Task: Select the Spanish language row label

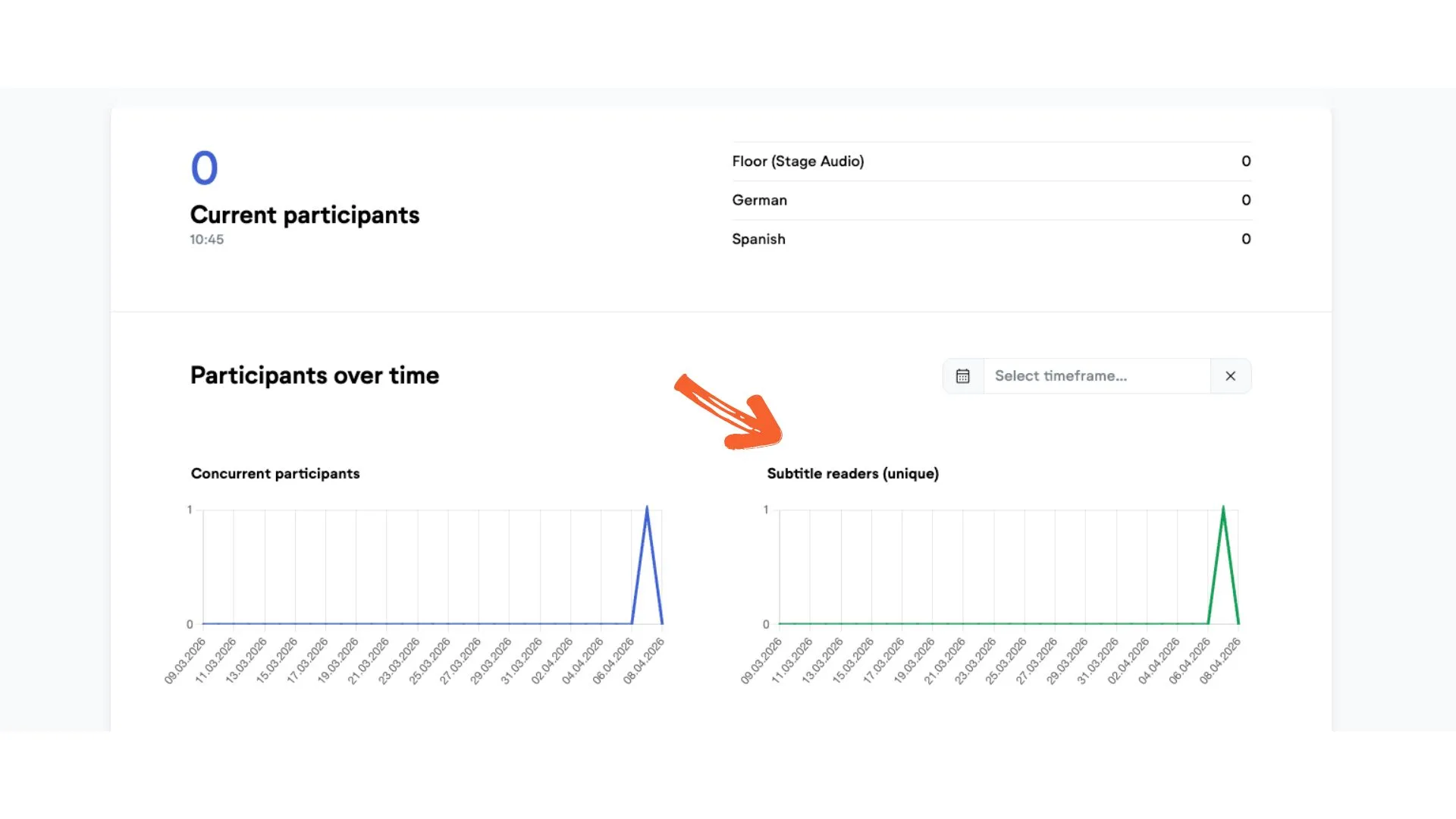Action: click(x=758, y=239)
